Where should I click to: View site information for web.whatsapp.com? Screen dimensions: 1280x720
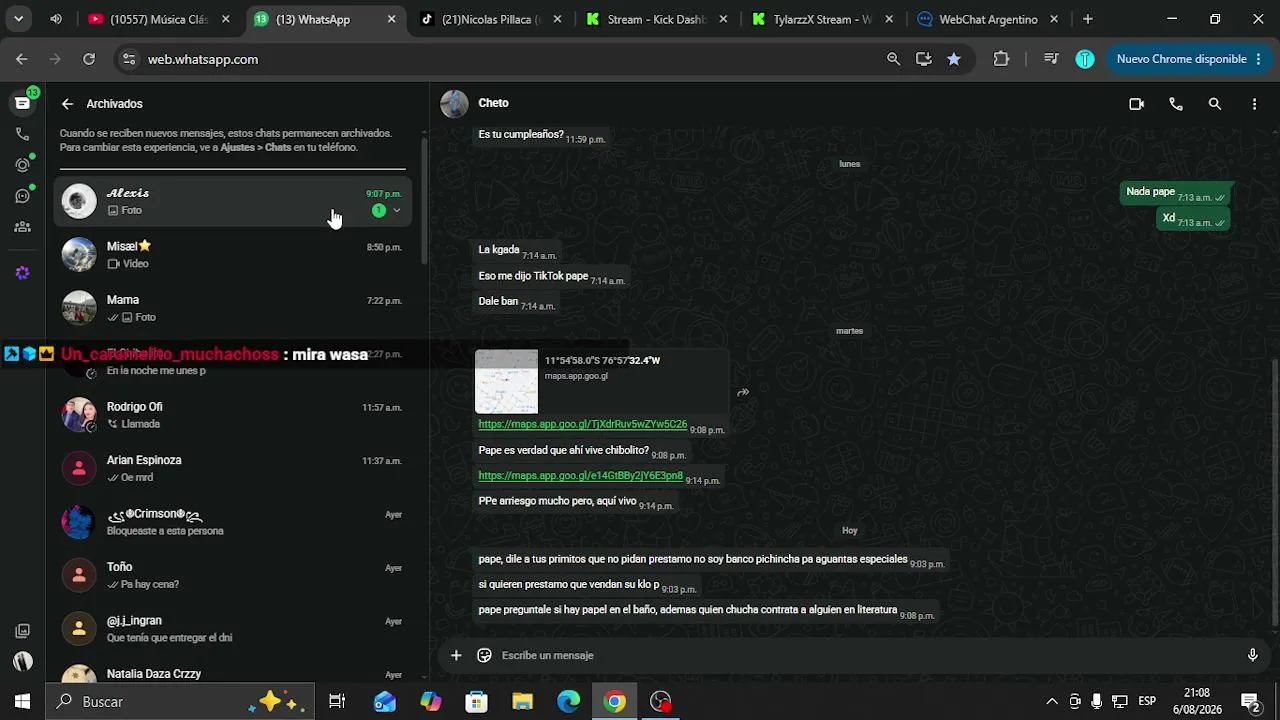[128, 59]
